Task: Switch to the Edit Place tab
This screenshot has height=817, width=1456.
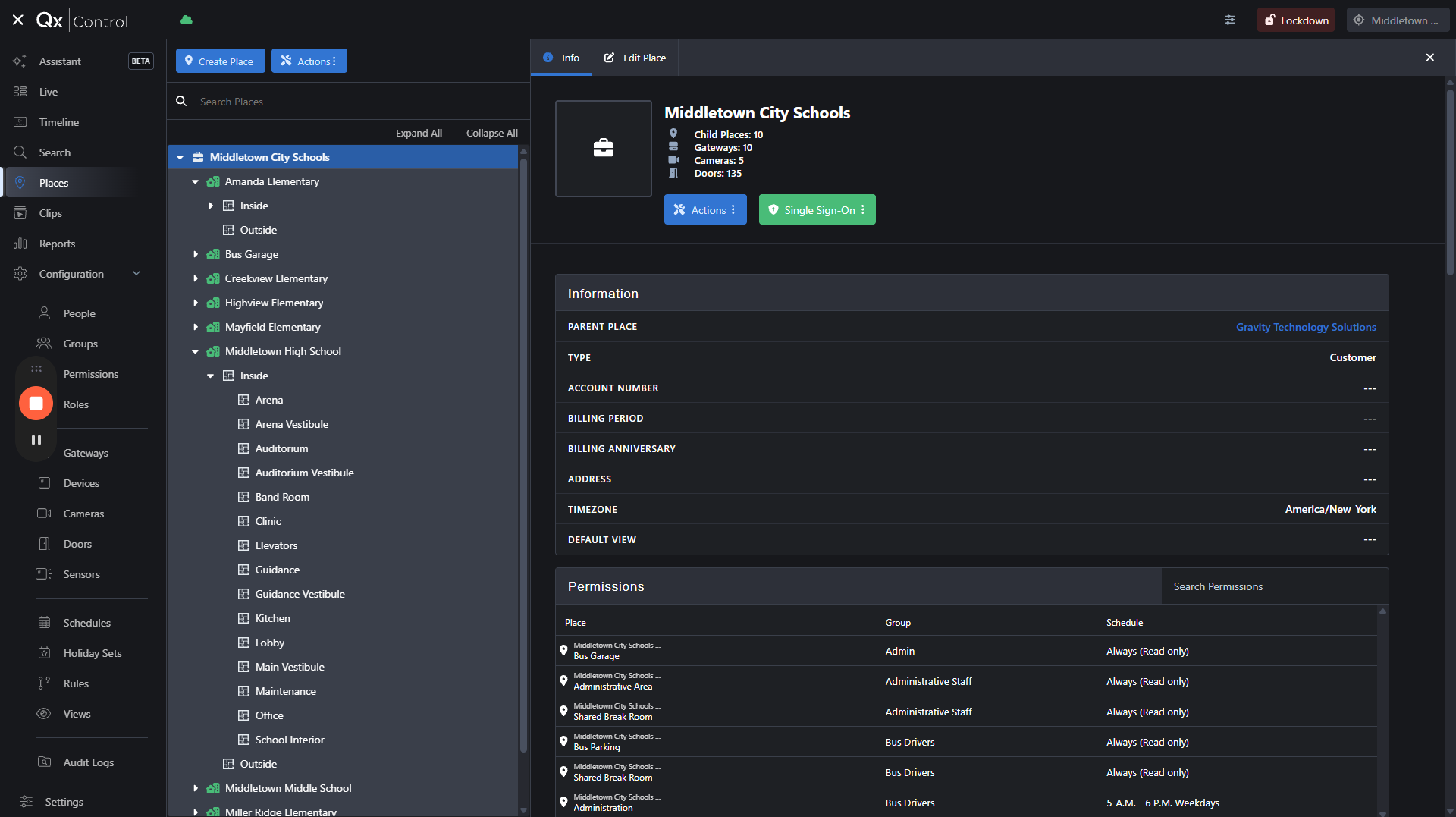Action: pyautogui.click(x=635, y=58)
